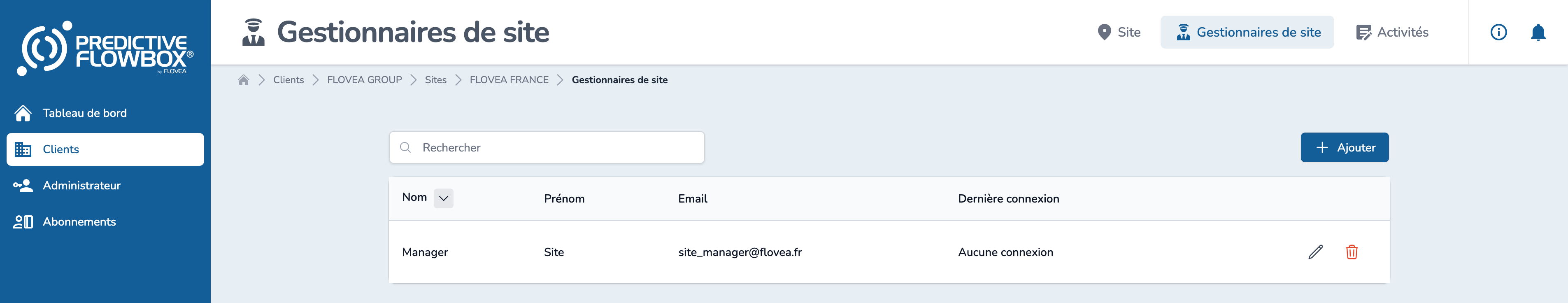Open notifications bell icon
This screenshot has height=303, width=1568.
[1538, 32]
